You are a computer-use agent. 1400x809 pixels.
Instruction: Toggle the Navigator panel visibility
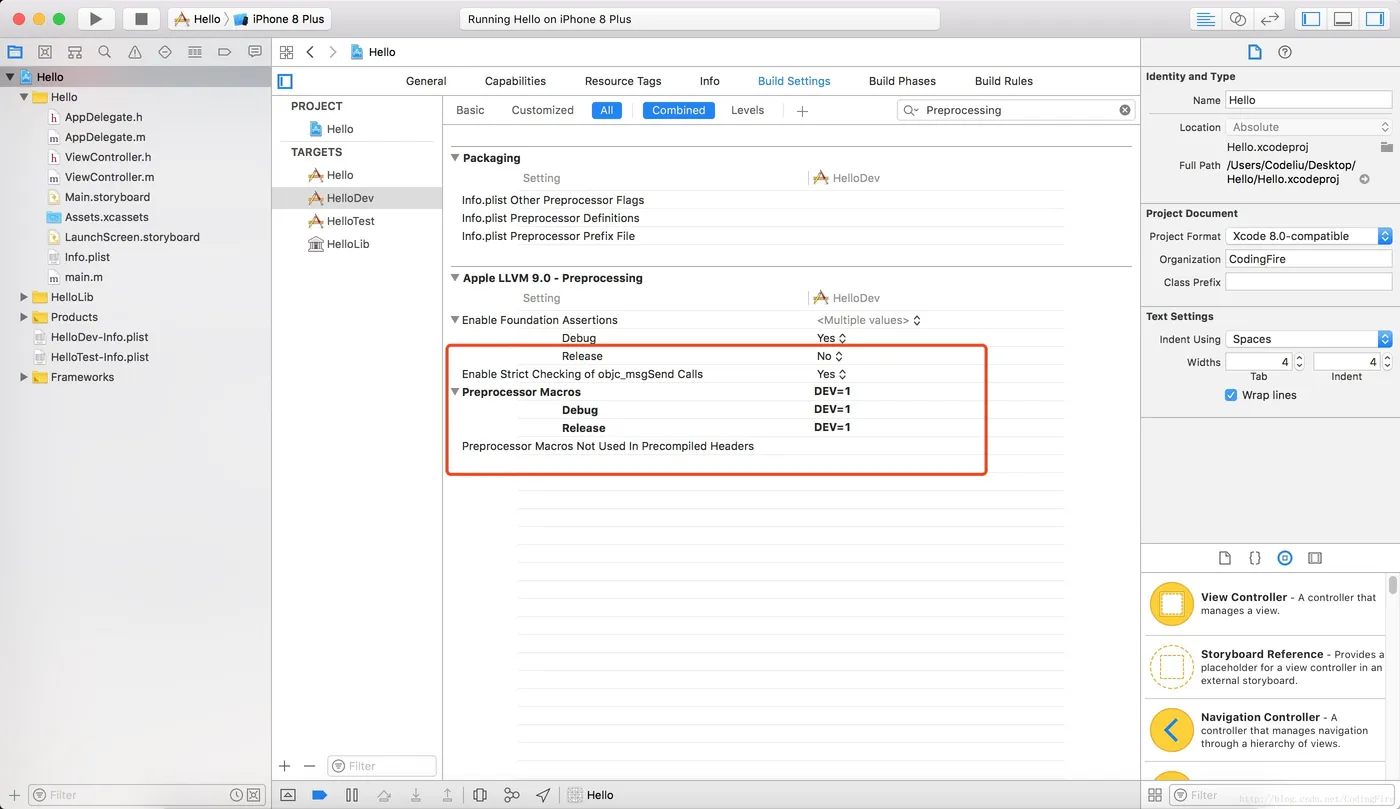point(1311,19)
